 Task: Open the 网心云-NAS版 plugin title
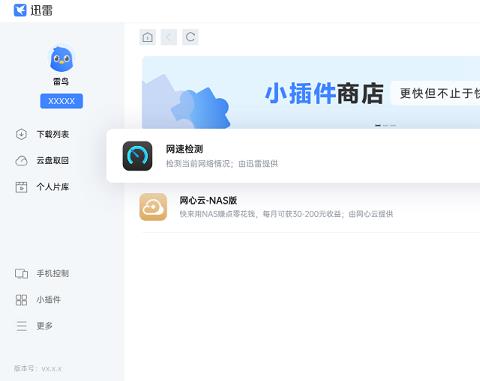(x=208, y=200)
